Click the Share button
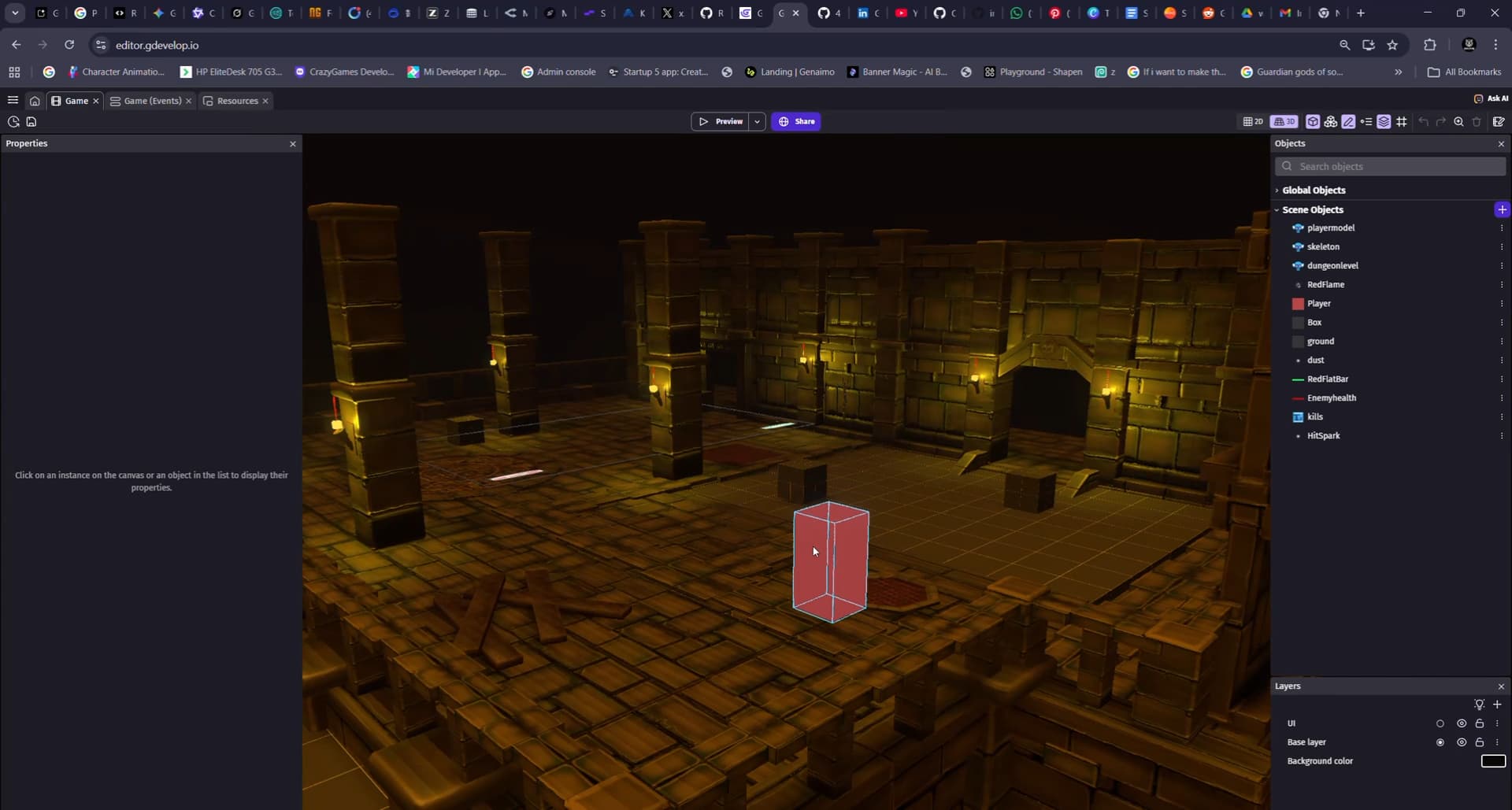The width and height of the screenshot is (1512, 810). tap(796, 122)
